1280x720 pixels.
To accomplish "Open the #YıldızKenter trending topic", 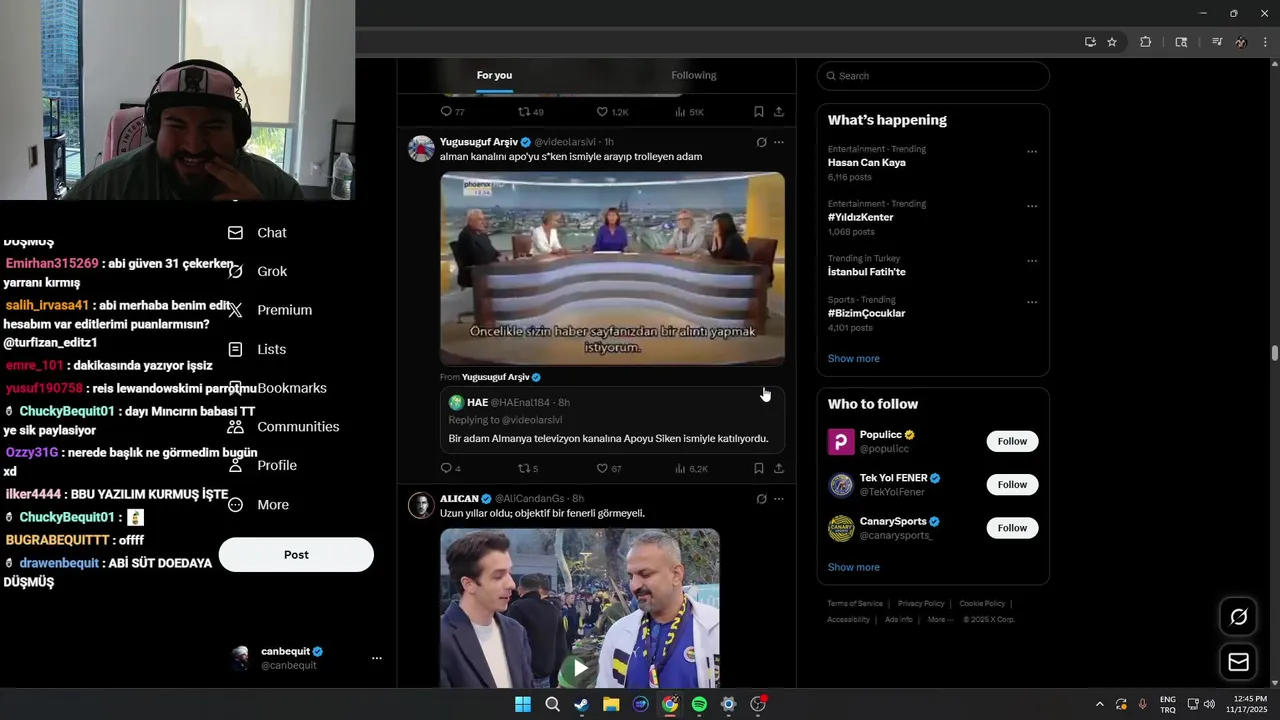I will 861,217.
